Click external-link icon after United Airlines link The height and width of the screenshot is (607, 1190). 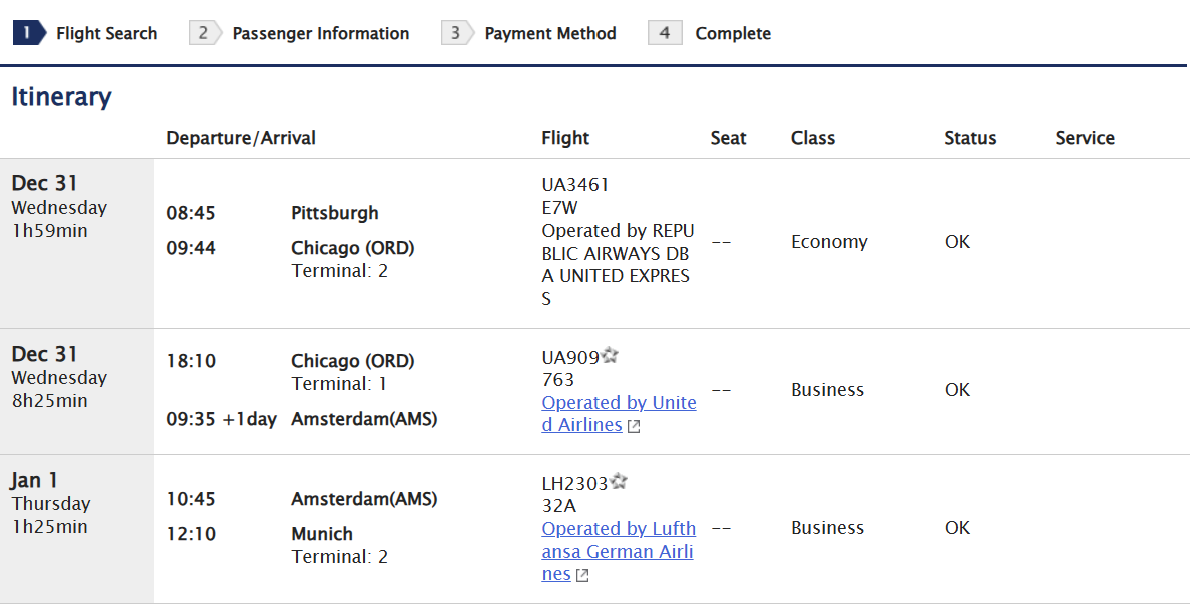point(634,426)
